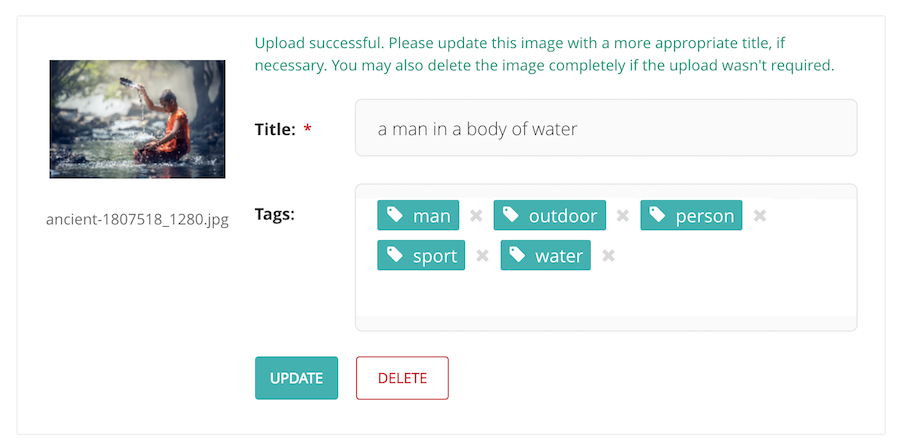Remove the "man" tag
This screenshot has width=900, height=448.
point(476,216)
